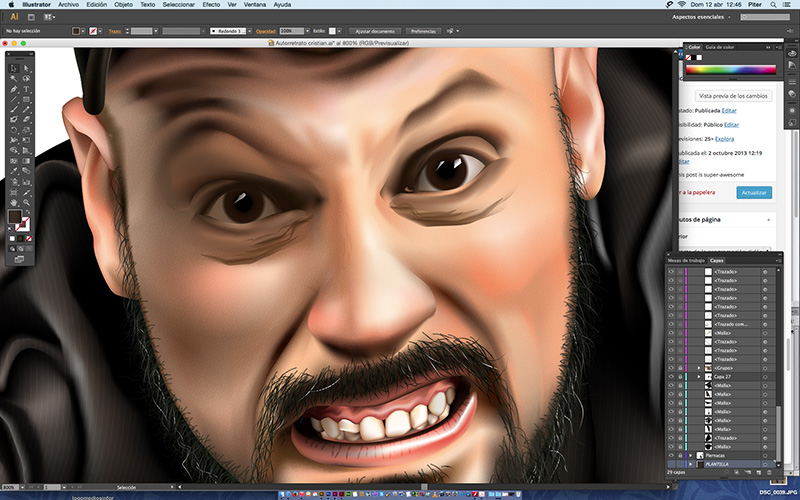Hide the Capa 27 layer with eye icon
This screenshot has height=500, width=800.
(x=672, y=376)
